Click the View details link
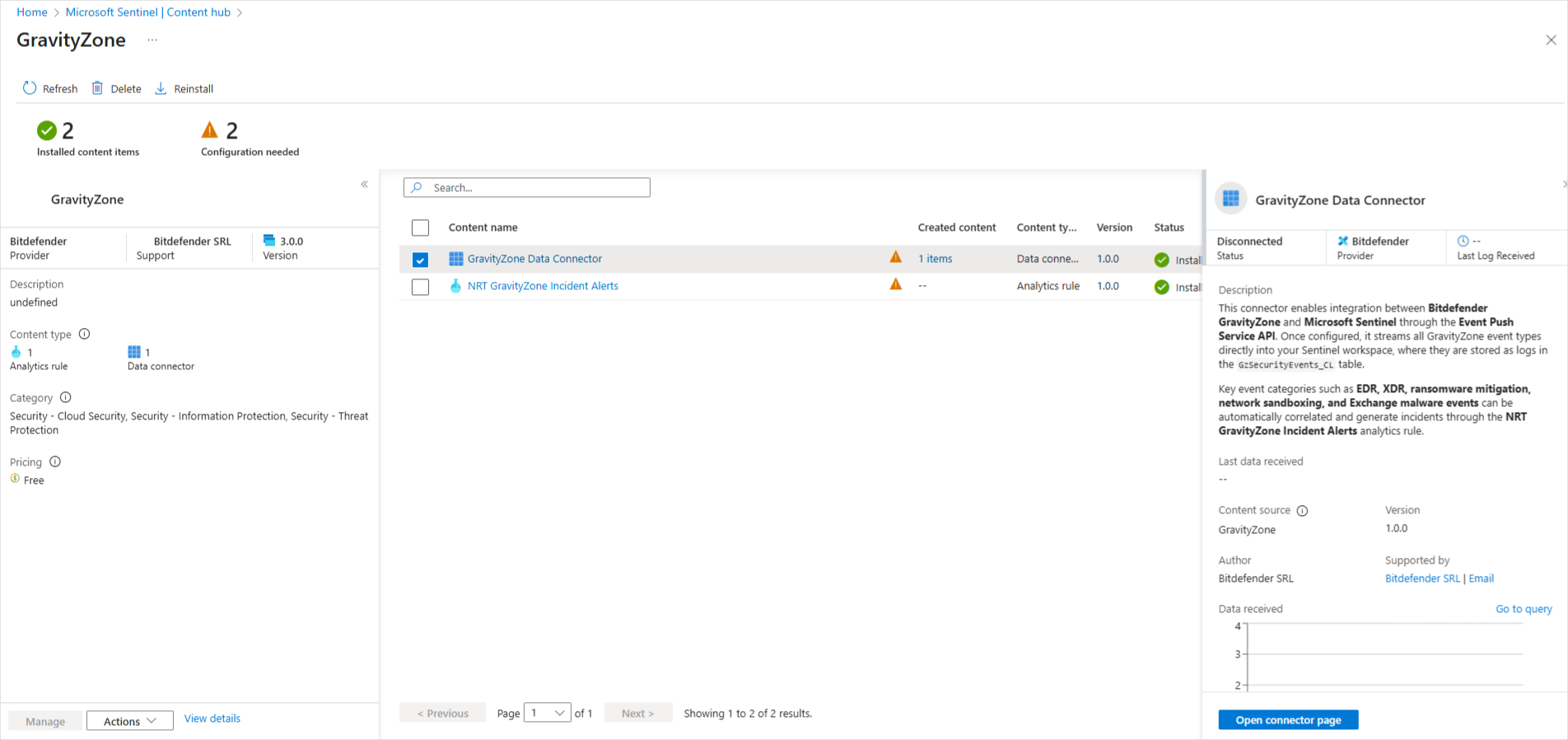The height and width of the screenshot is (740, 1568). 212,719
